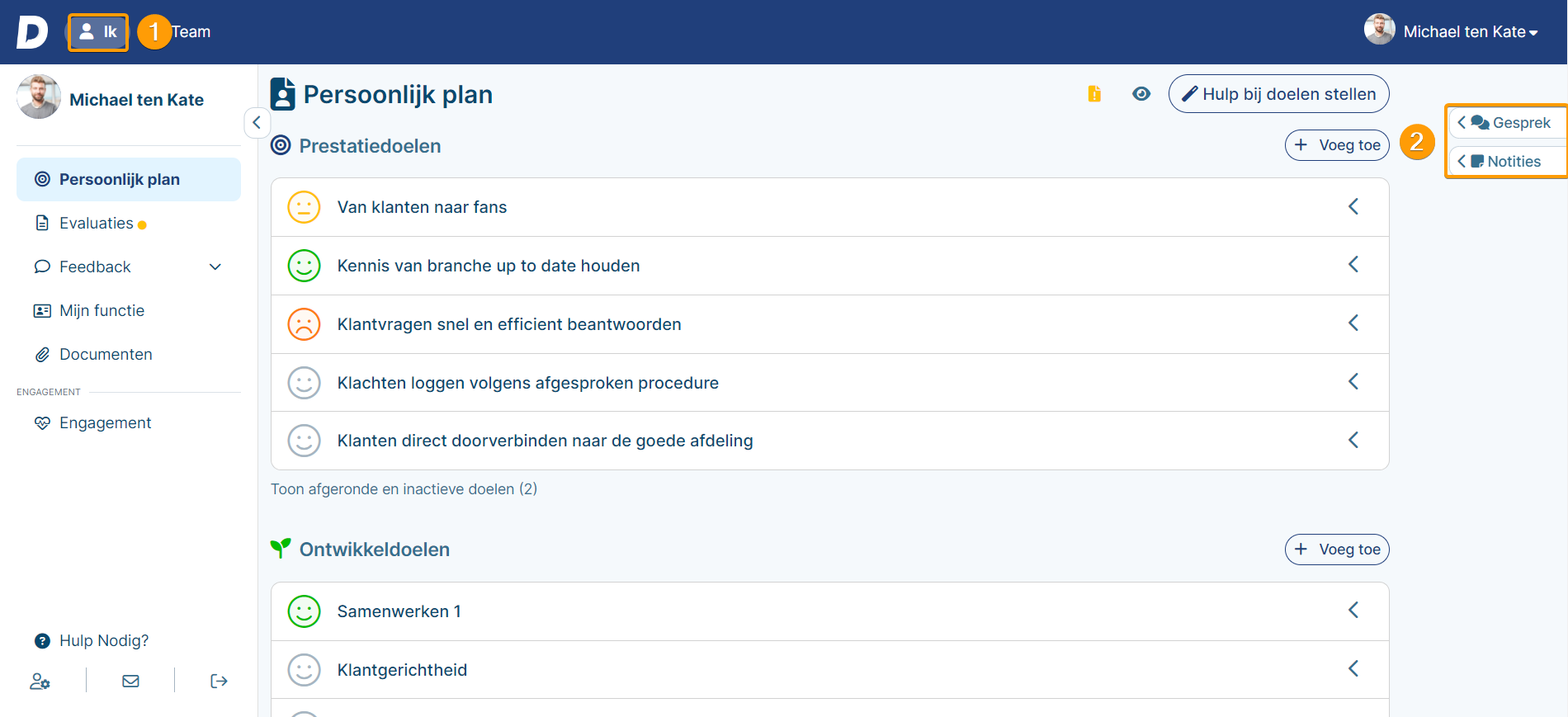Click the logout icon
The image size is (1568, 717).
click(219, 681)
